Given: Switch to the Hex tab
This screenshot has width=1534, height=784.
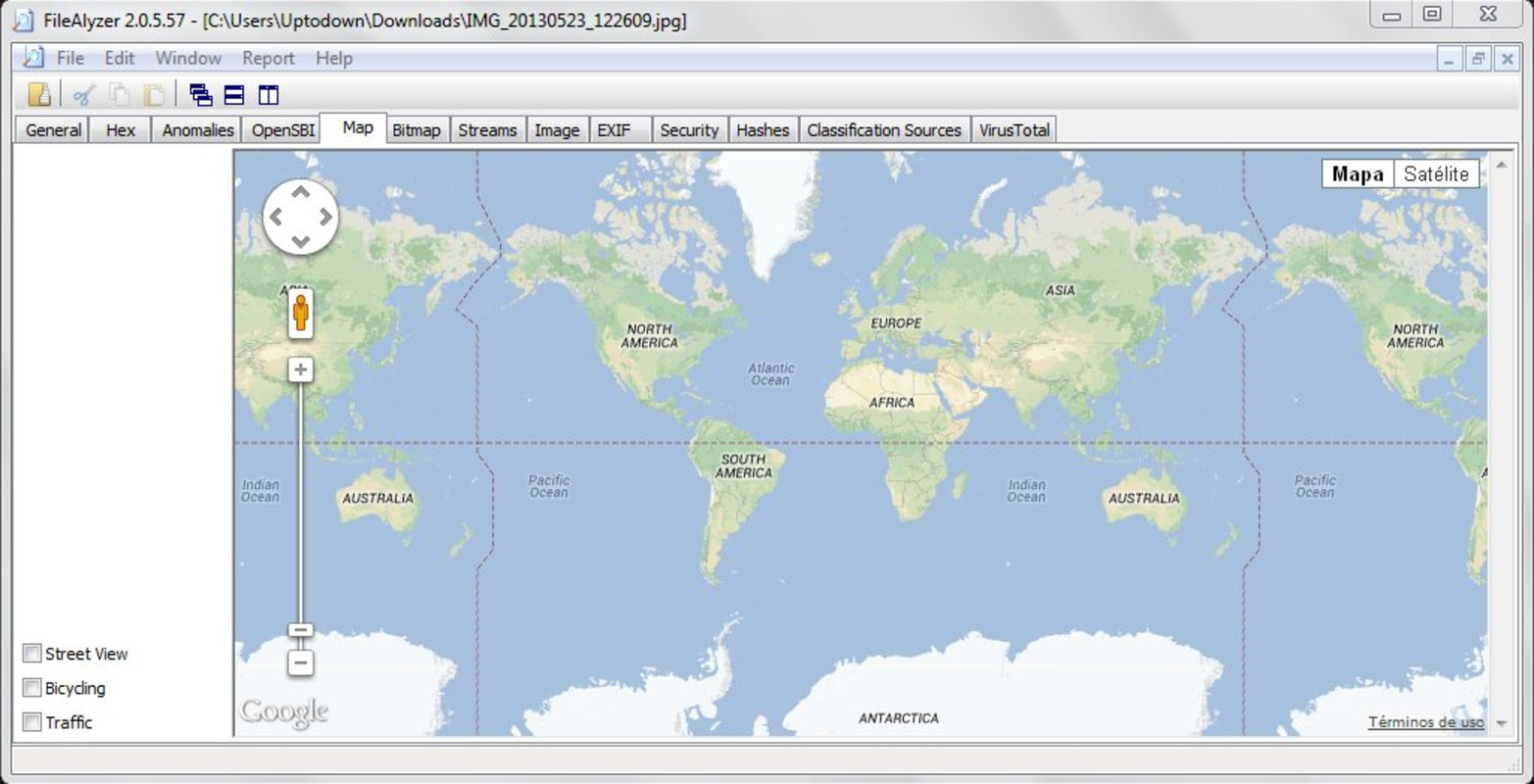Looking at the screenshot, I should click(x=121, y=130).
